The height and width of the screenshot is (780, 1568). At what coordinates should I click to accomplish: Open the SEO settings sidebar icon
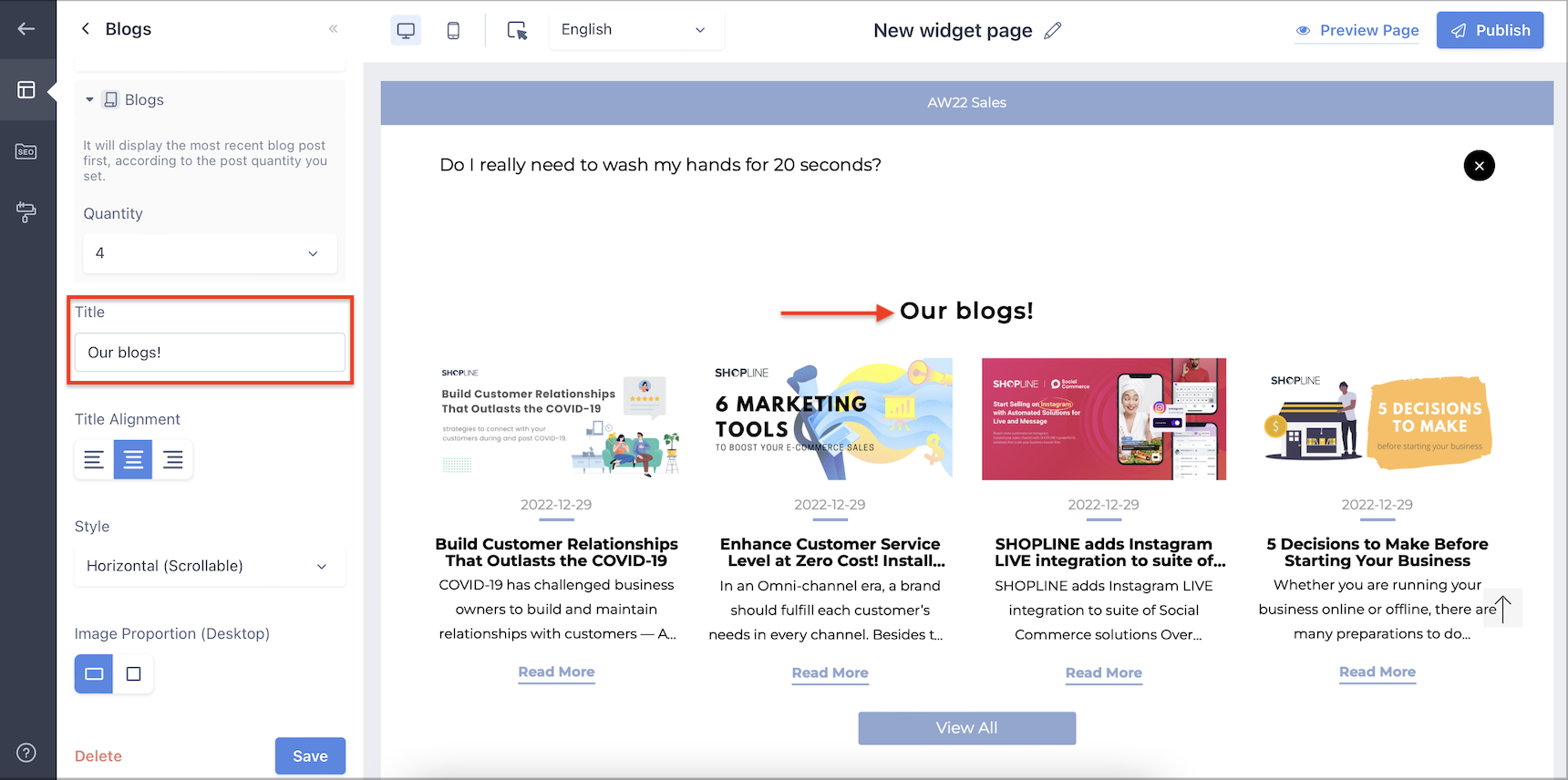click(26, 151)
